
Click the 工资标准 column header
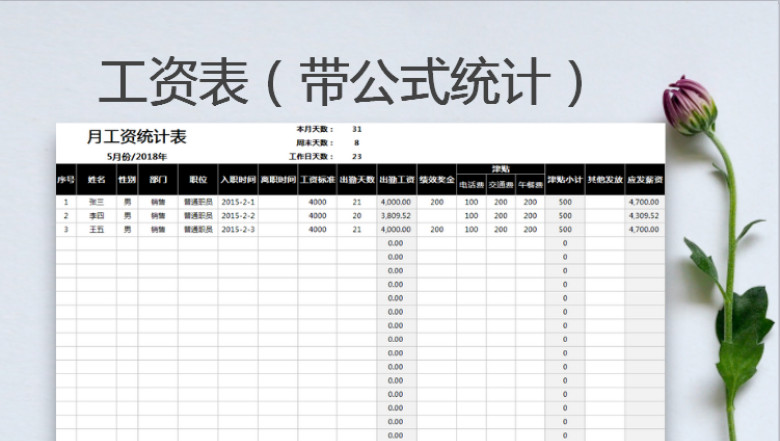(x=317, y=179)
